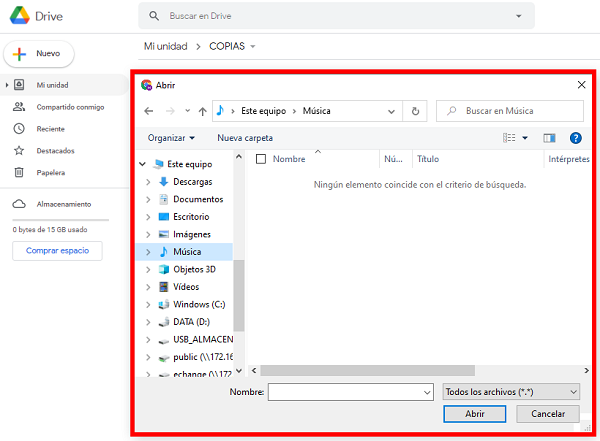Click the back navigation arrow in dialog
The height and width of the screenshot is (441, 600).
tap(149, 111)
